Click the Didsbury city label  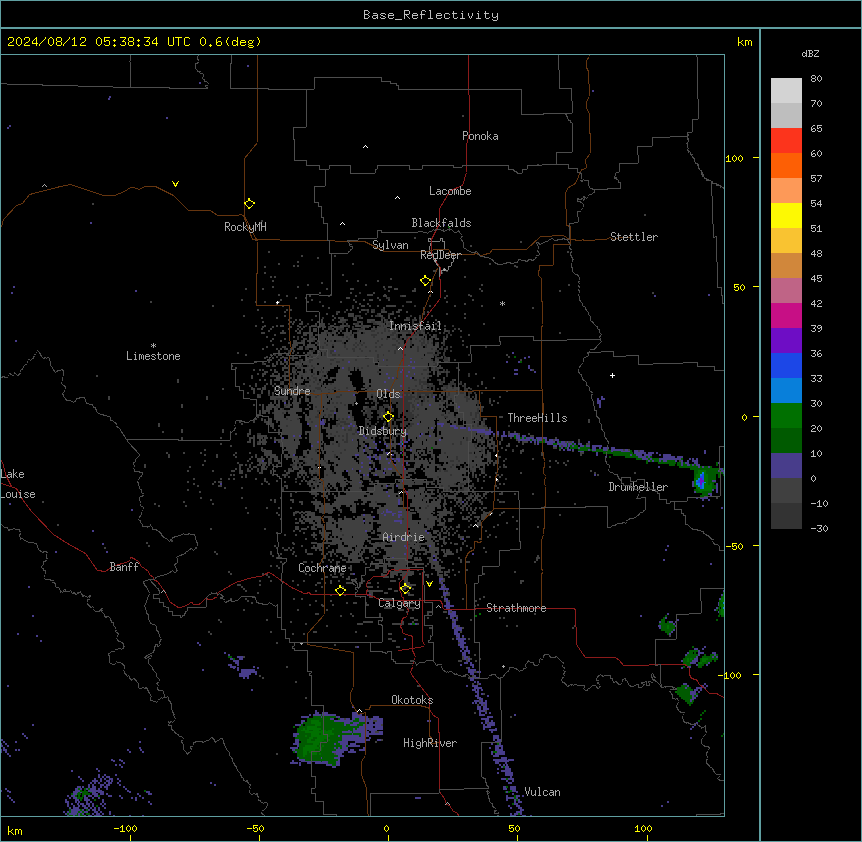tap(383, 431)
